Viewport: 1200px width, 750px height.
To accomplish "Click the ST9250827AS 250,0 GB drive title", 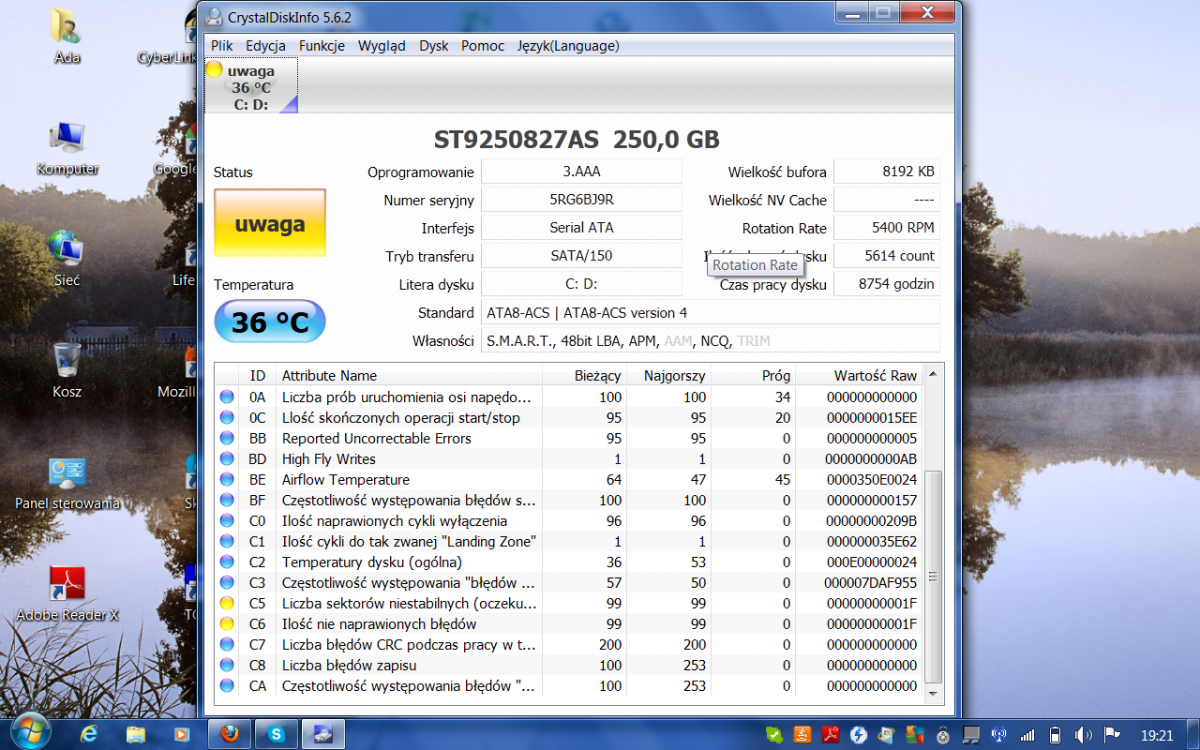I will tap(577, 140).
